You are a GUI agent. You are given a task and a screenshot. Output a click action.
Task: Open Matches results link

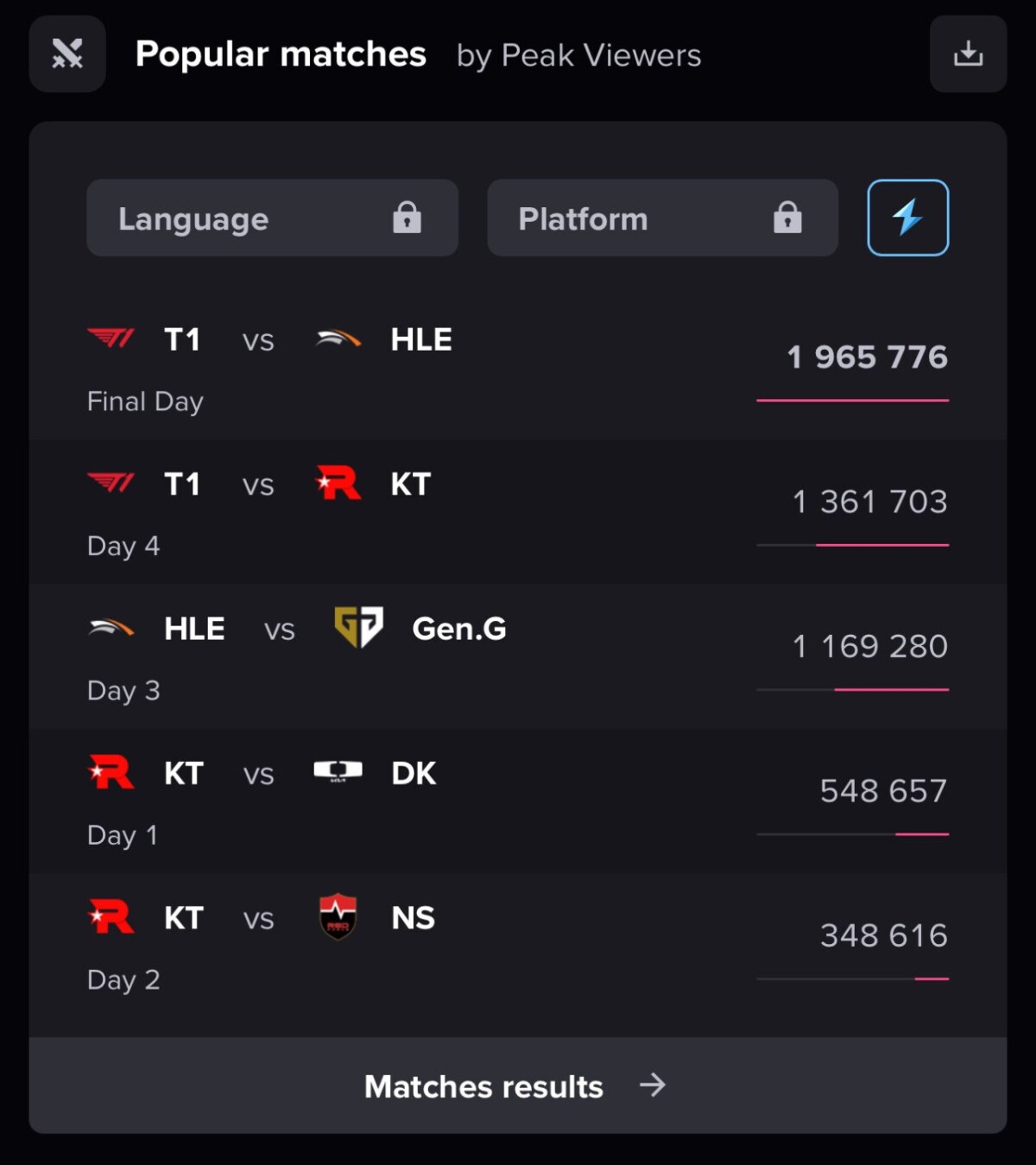tap(483, 1086)
